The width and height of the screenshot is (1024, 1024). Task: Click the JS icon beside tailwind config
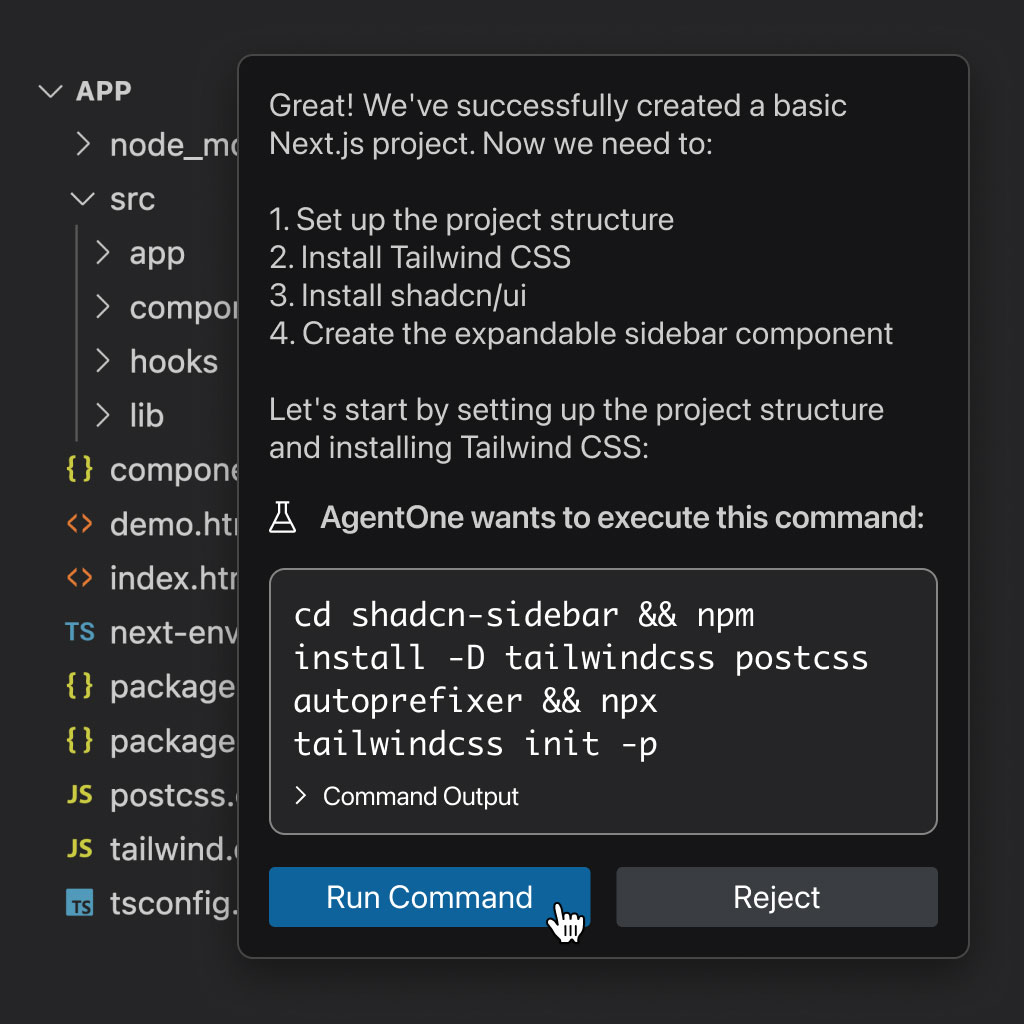(80, 848)
